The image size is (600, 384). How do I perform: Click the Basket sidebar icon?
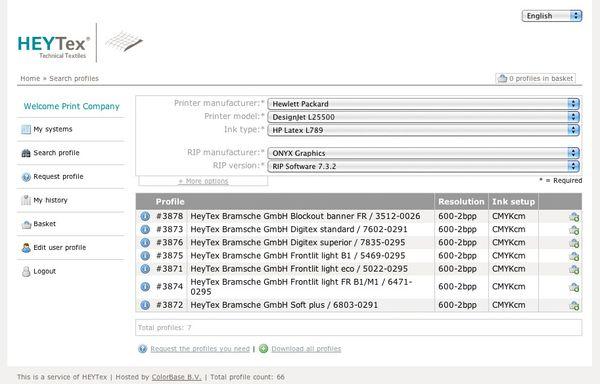tap(26, 225)
